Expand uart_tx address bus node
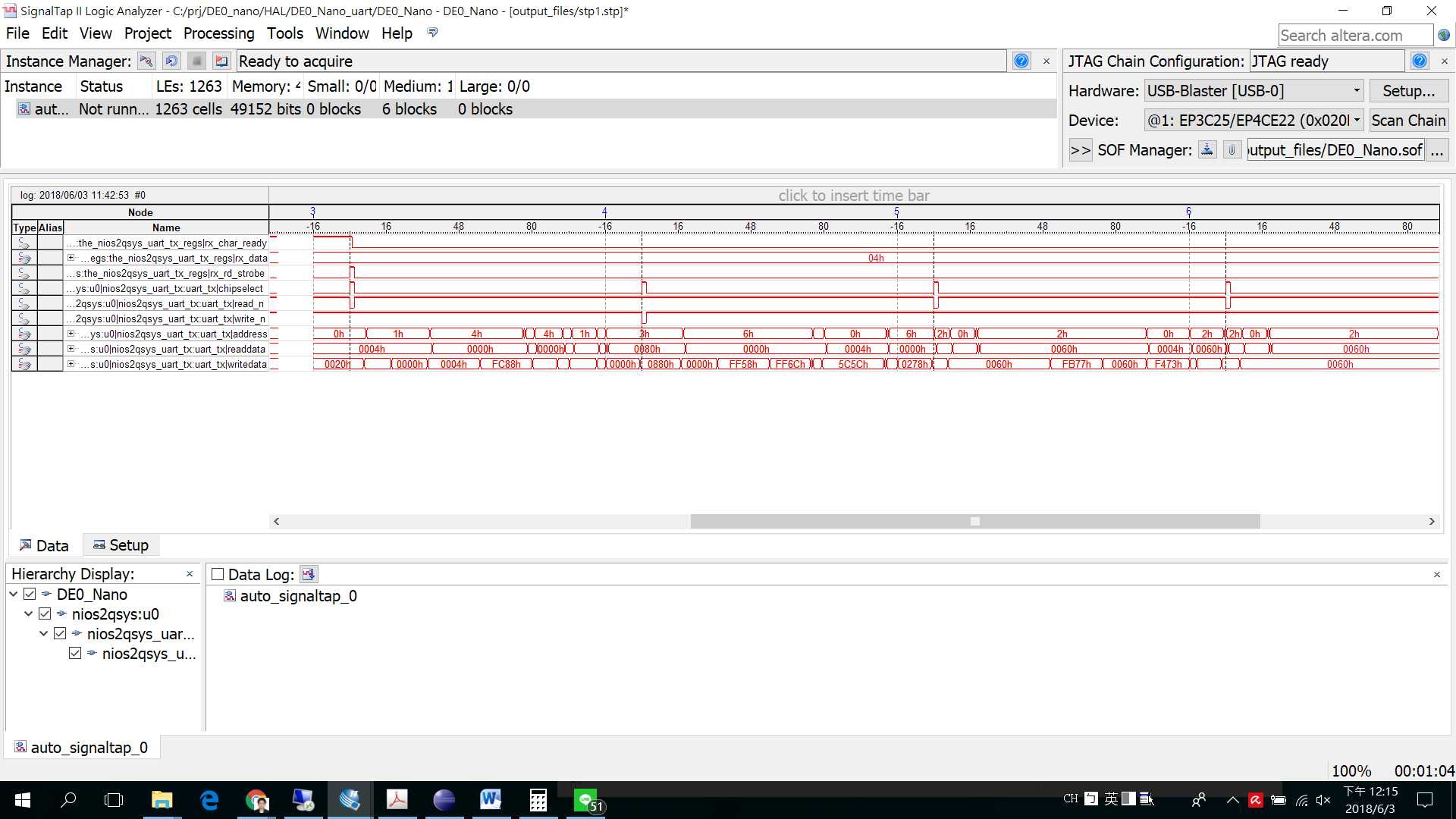 [71, 334]
